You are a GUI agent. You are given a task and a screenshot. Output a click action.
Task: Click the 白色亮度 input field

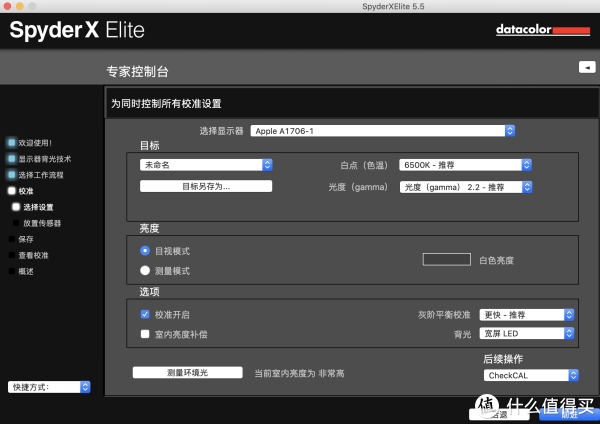pos(447,259)
